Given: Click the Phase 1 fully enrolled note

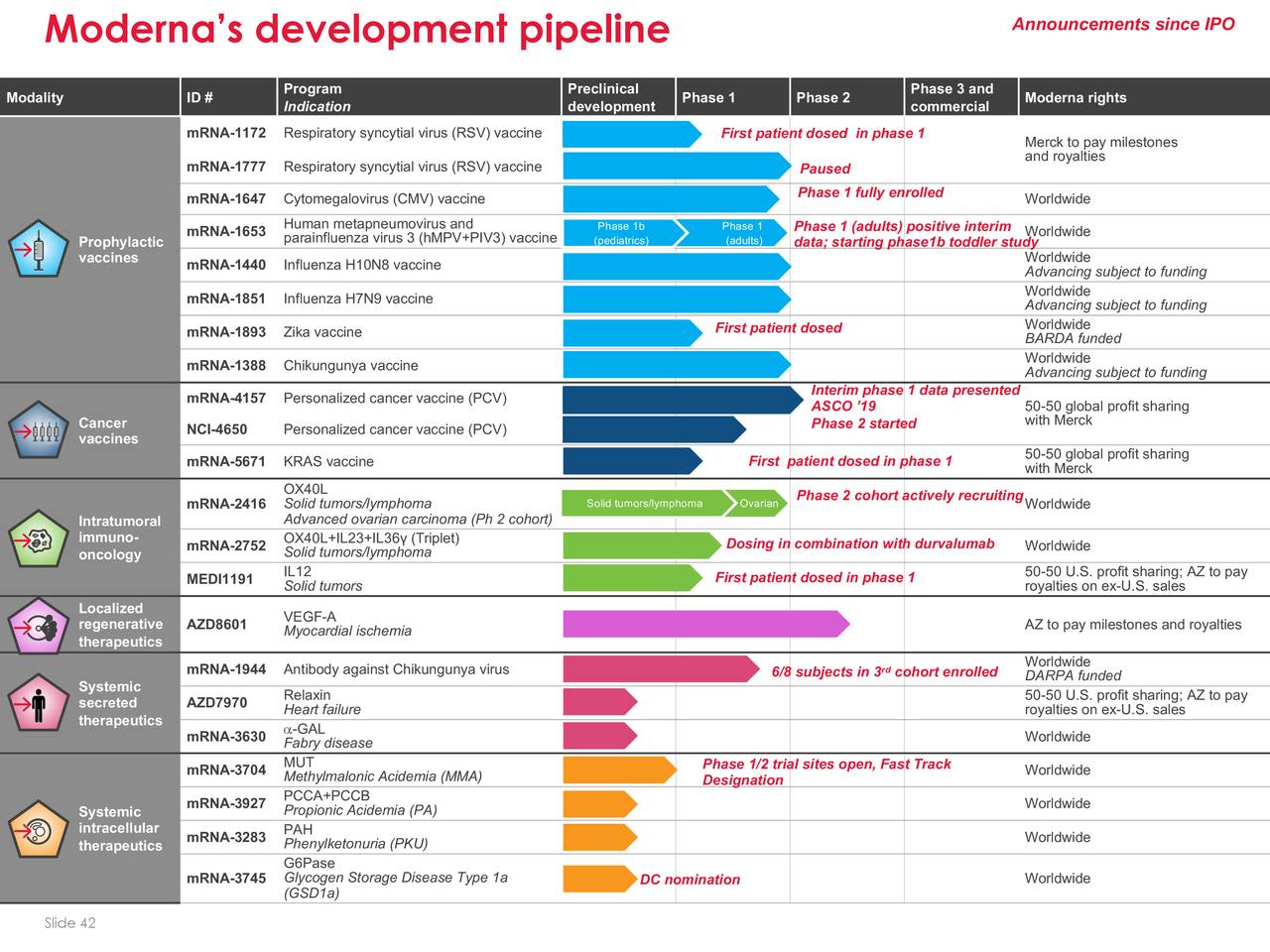Looking at the screenshot, I should pyautogui.click(x=870, y=192).
